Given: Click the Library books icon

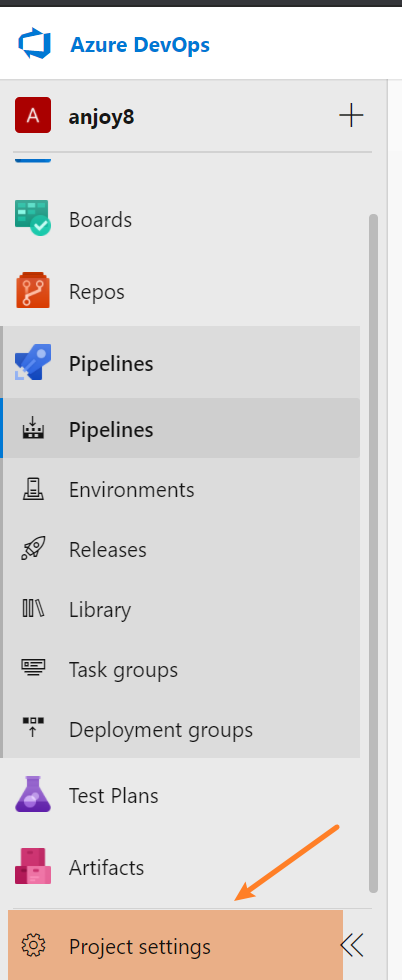Looking at the screenshot, I should pyautogui.click(x=33, y=609).
